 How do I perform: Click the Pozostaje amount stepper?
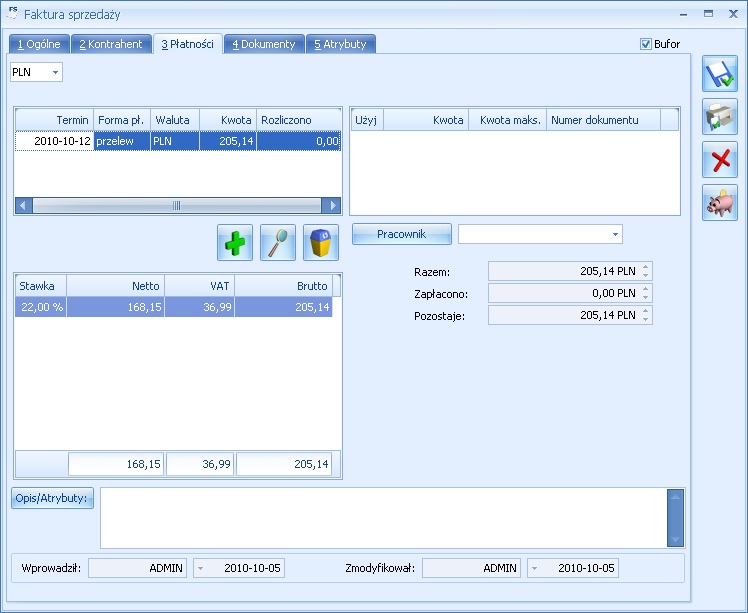645,315
